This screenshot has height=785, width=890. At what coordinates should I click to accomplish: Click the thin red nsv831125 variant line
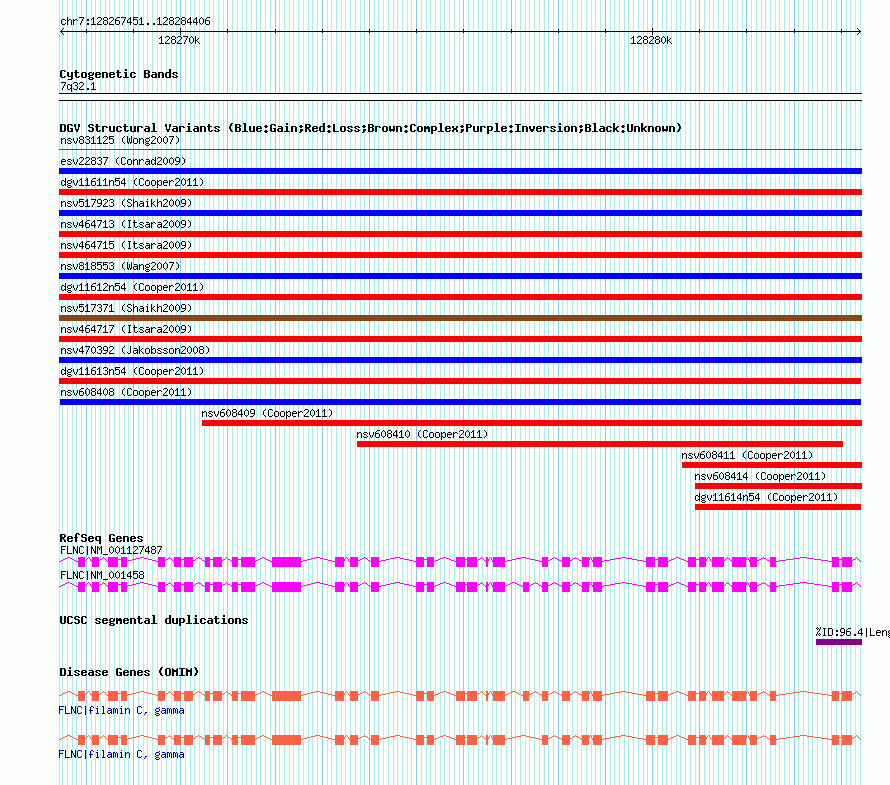pos(460,150)
